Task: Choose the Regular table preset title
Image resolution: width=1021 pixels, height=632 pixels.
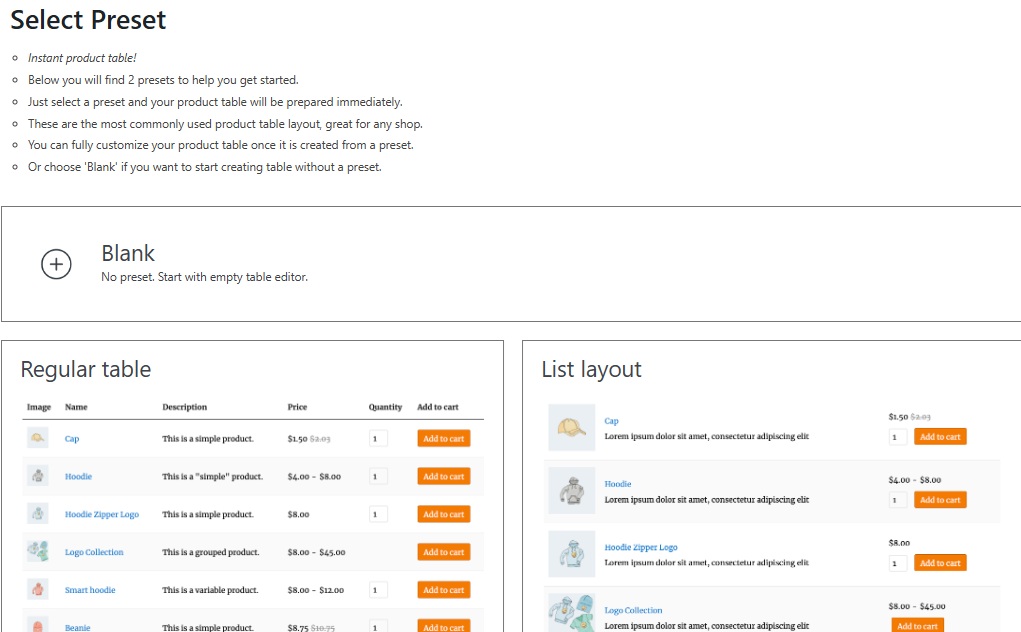Action: [86, 369]
